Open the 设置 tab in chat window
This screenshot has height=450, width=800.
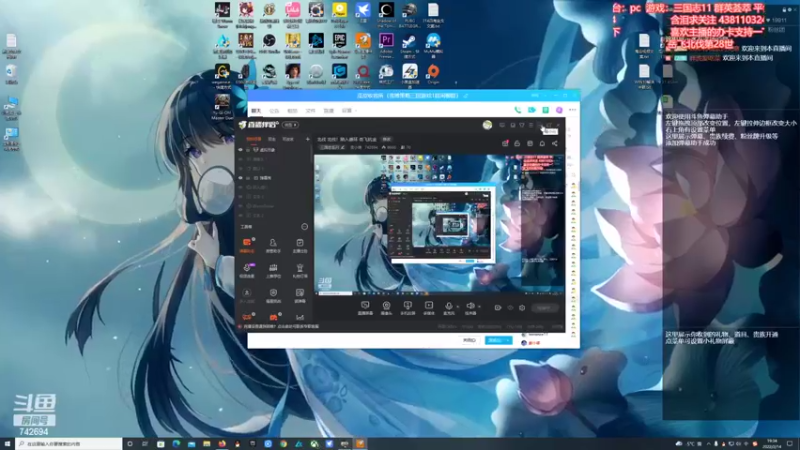click(x=347, y=110)
